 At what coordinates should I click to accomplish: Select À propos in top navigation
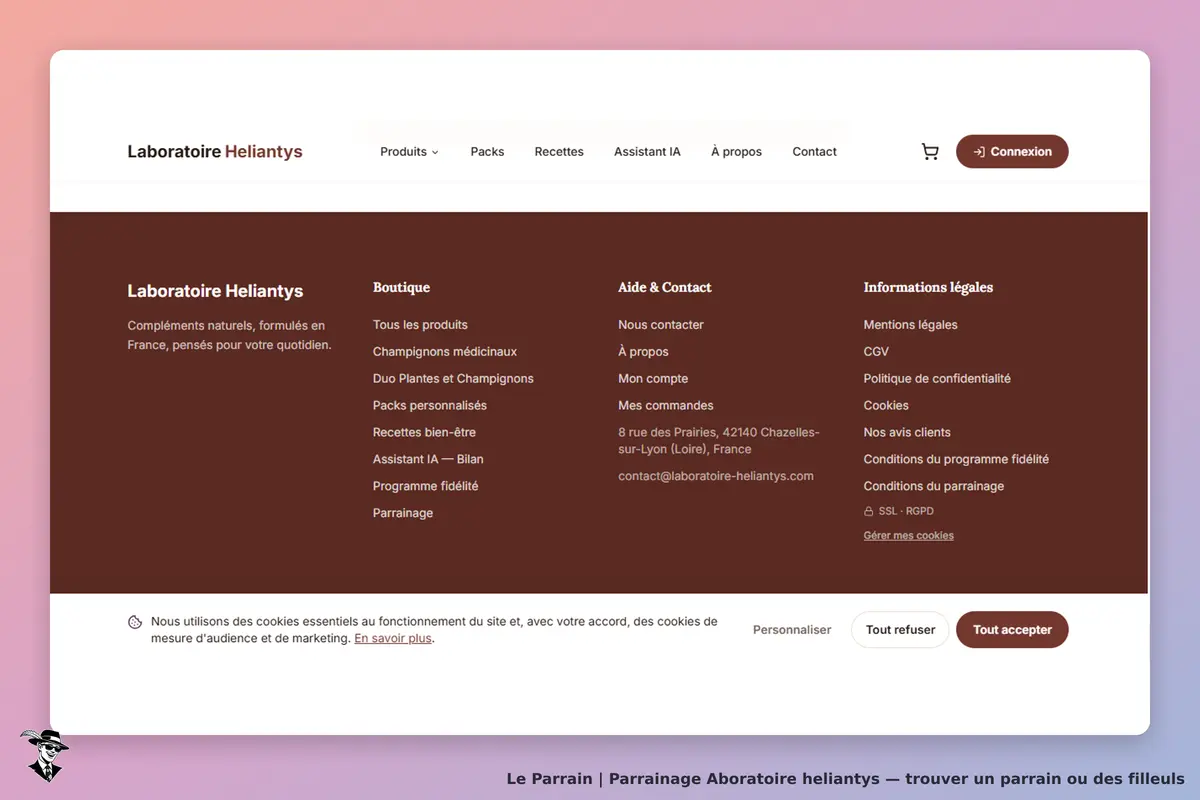[736, 152]
